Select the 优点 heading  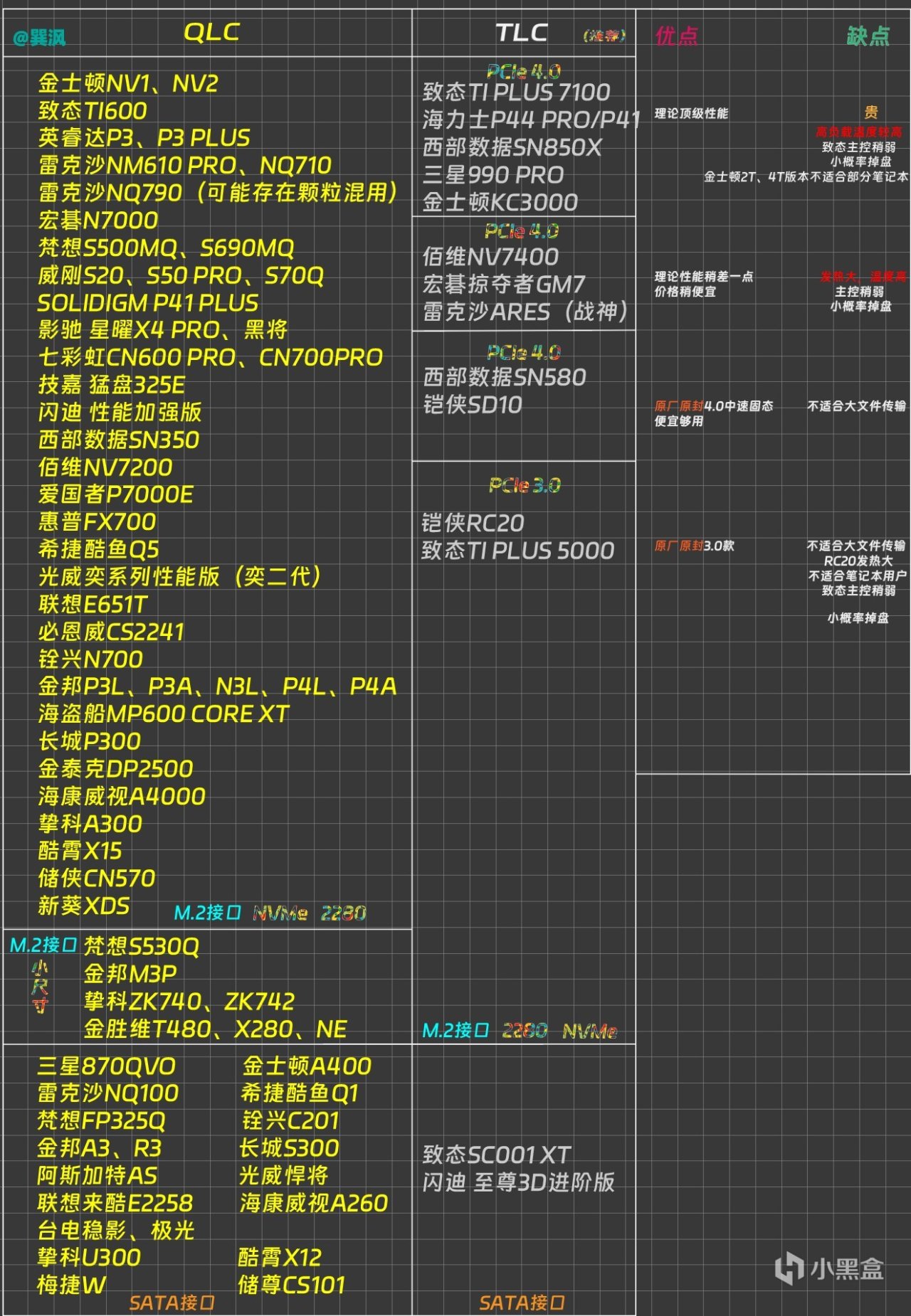(x=676, y=36)
